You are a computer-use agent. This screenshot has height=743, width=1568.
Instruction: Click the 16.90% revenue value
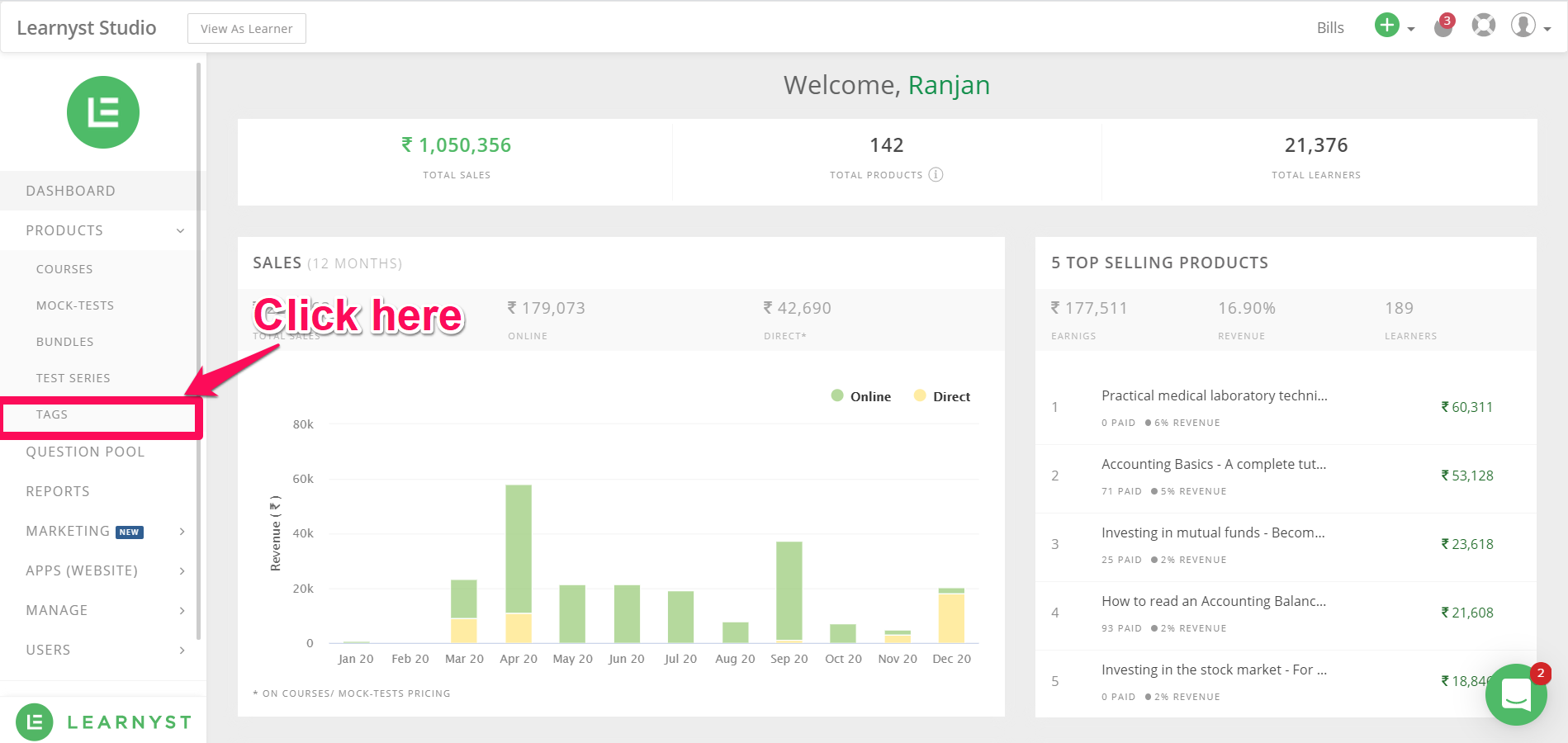pyautogui.click(x=1247, y=308)
